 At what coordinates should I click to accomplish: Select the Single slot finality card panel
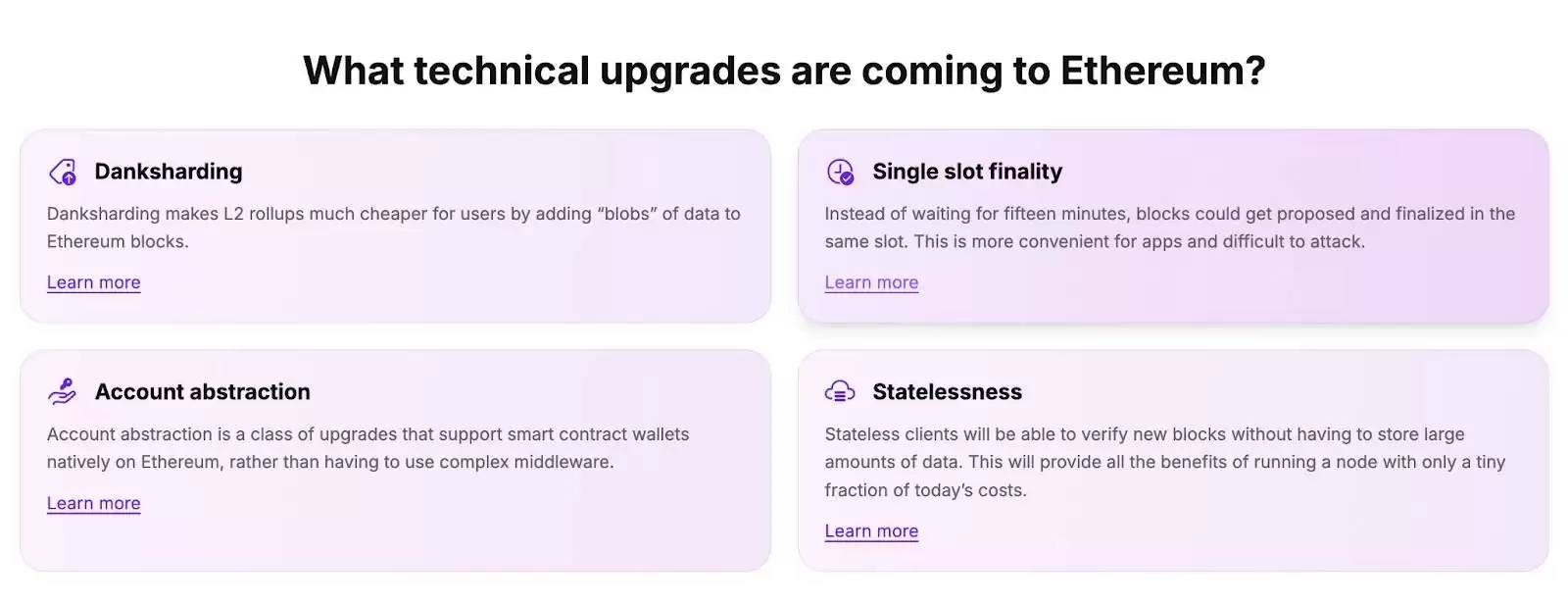click(1173, 226)
